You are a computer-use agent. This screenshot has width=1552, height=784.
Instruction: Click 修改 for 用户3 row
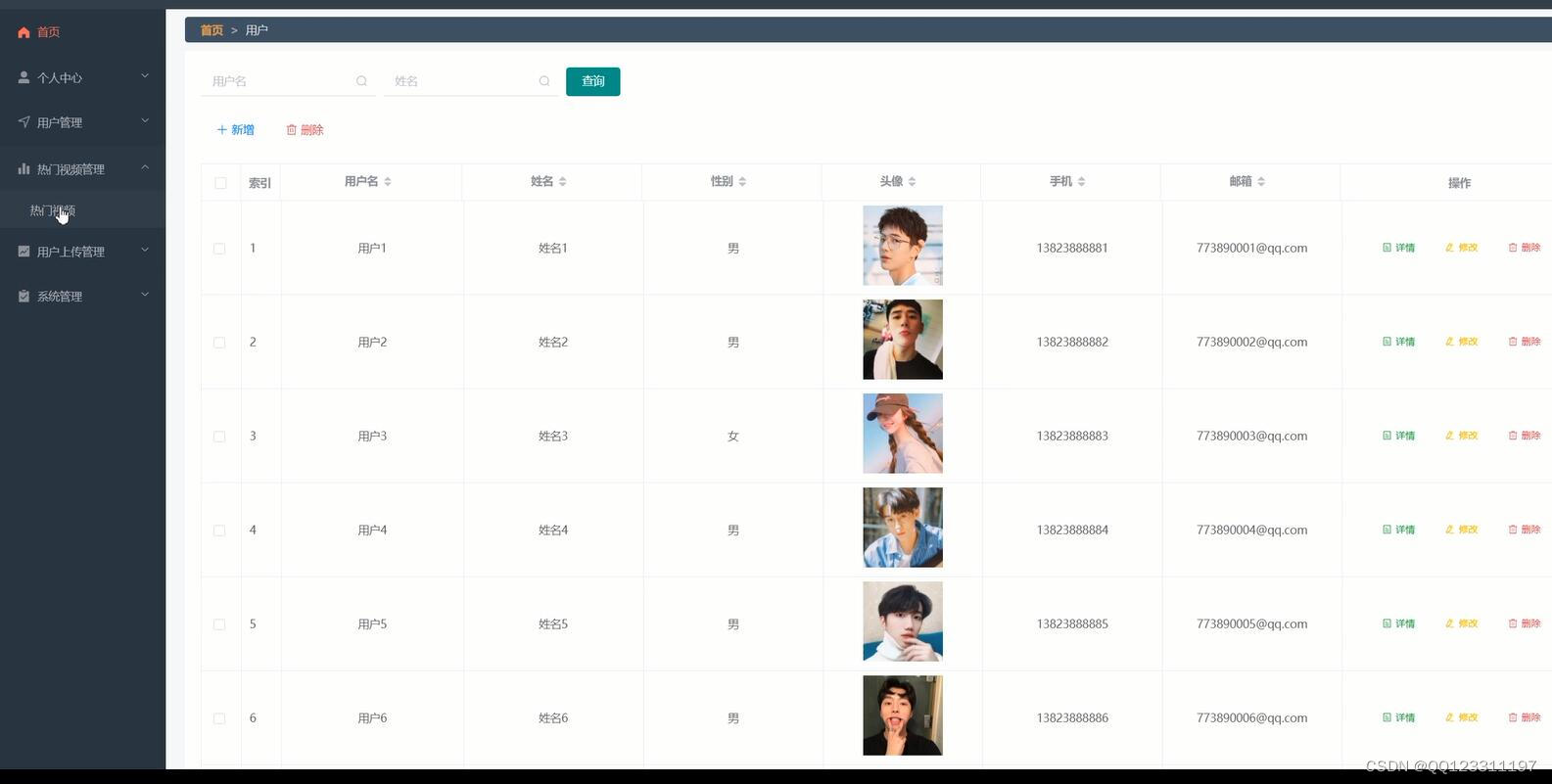1461,436
